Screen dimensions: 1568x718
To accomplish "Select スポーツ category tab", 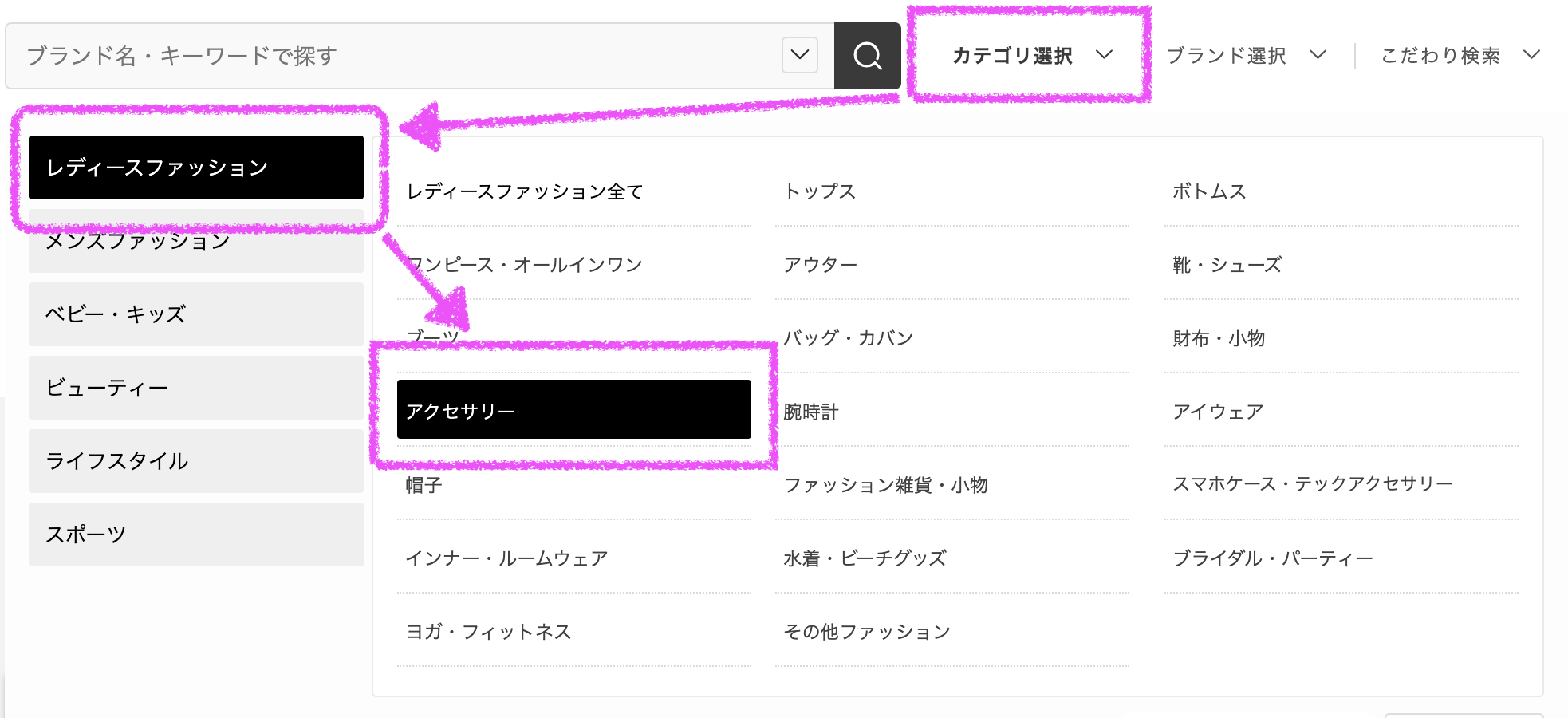I will click(x=196, y=535).
